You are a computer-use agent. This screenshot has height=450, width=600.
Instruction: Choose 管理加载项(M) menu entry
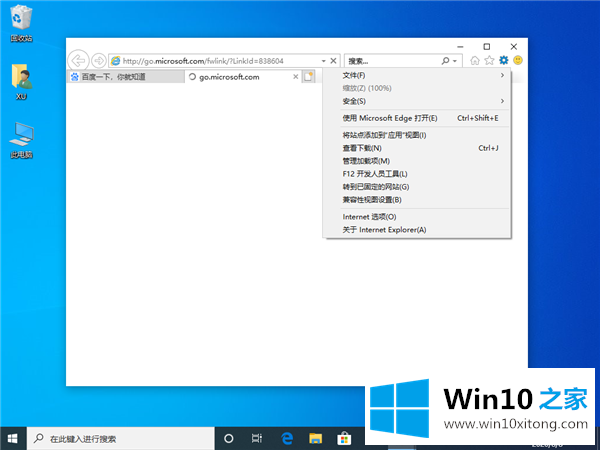click(417, 161)
